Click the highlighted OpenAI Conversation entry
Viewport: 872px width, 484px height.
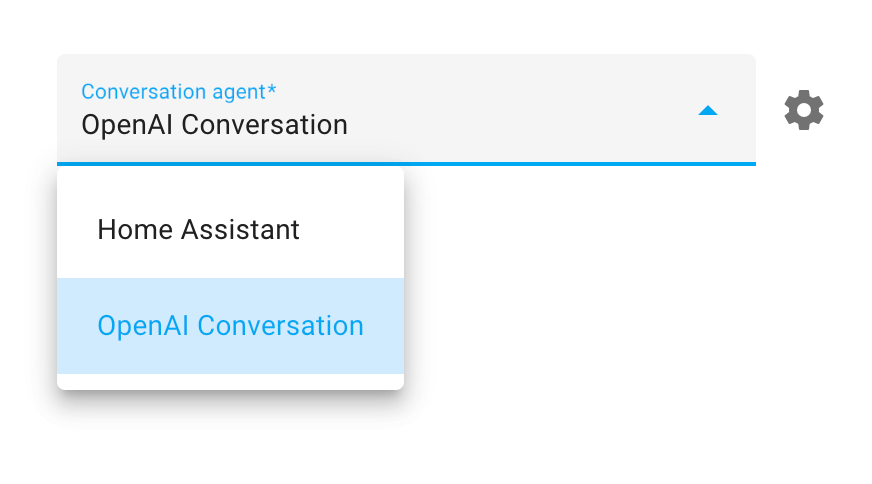tap(230, 326)
